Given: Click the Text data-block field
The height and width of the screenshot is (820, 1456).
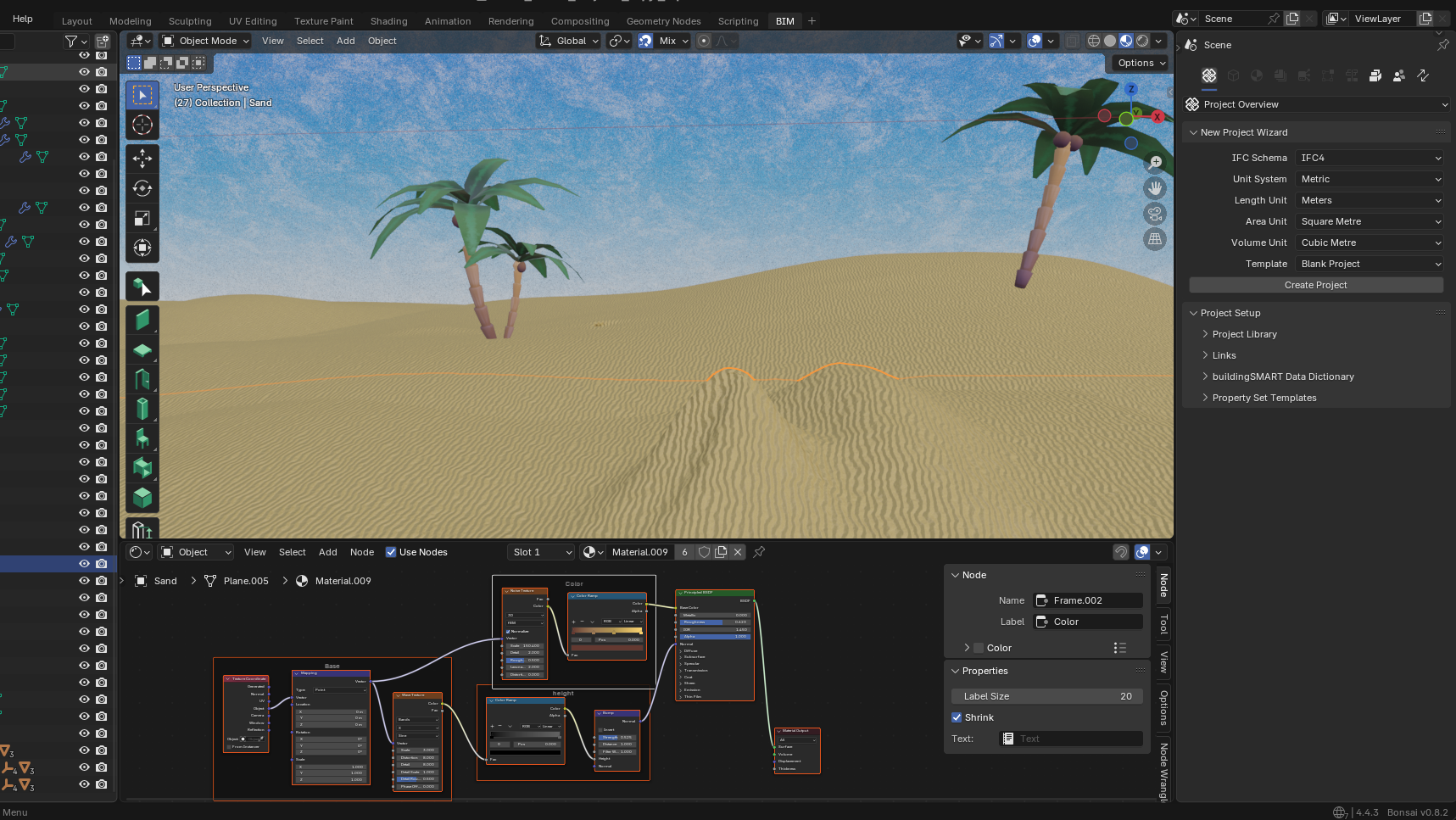Looking at the screenshot, I should tap(1071, 739).
